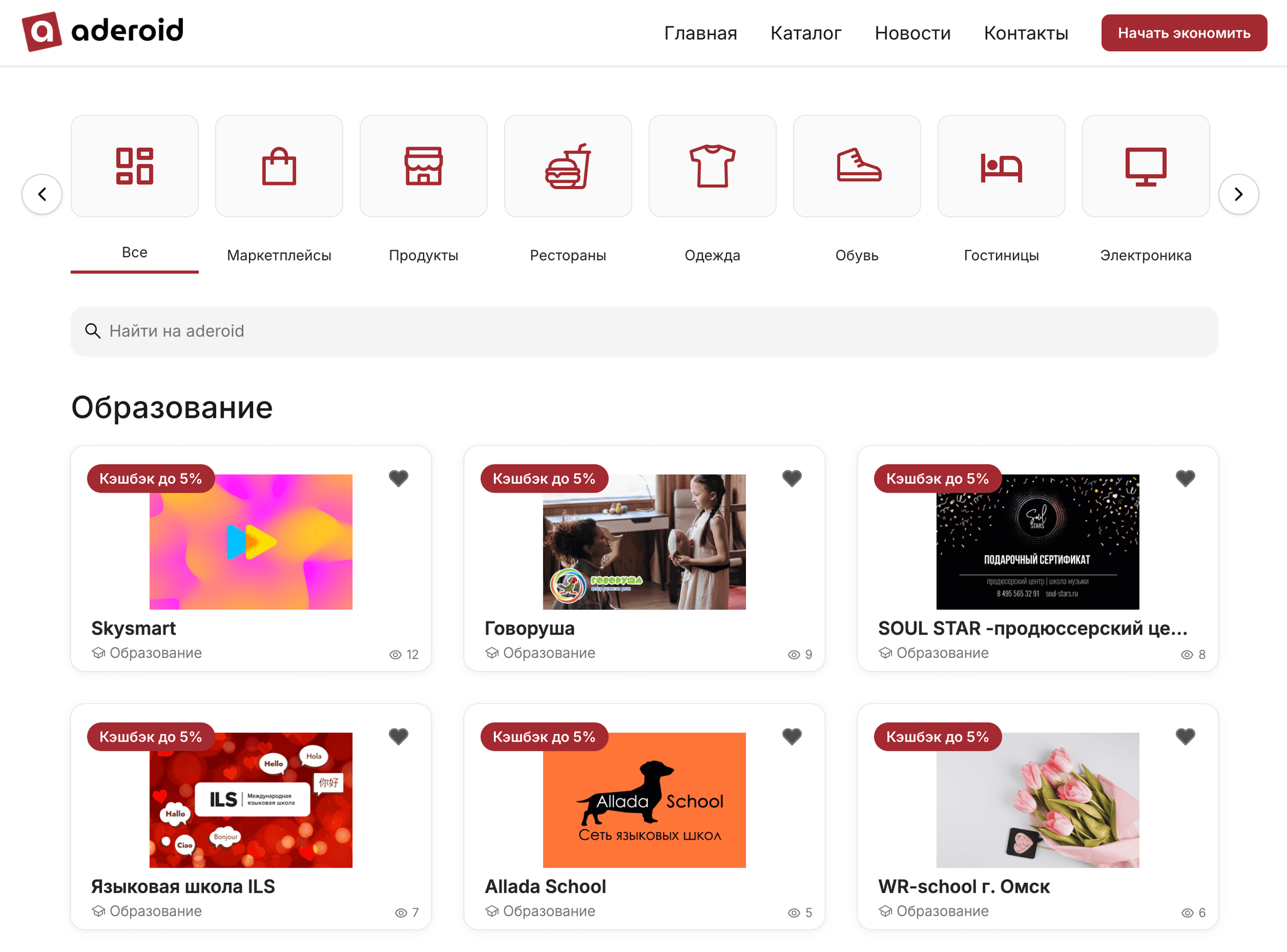Open the Каталог menu item

[806, 33]
